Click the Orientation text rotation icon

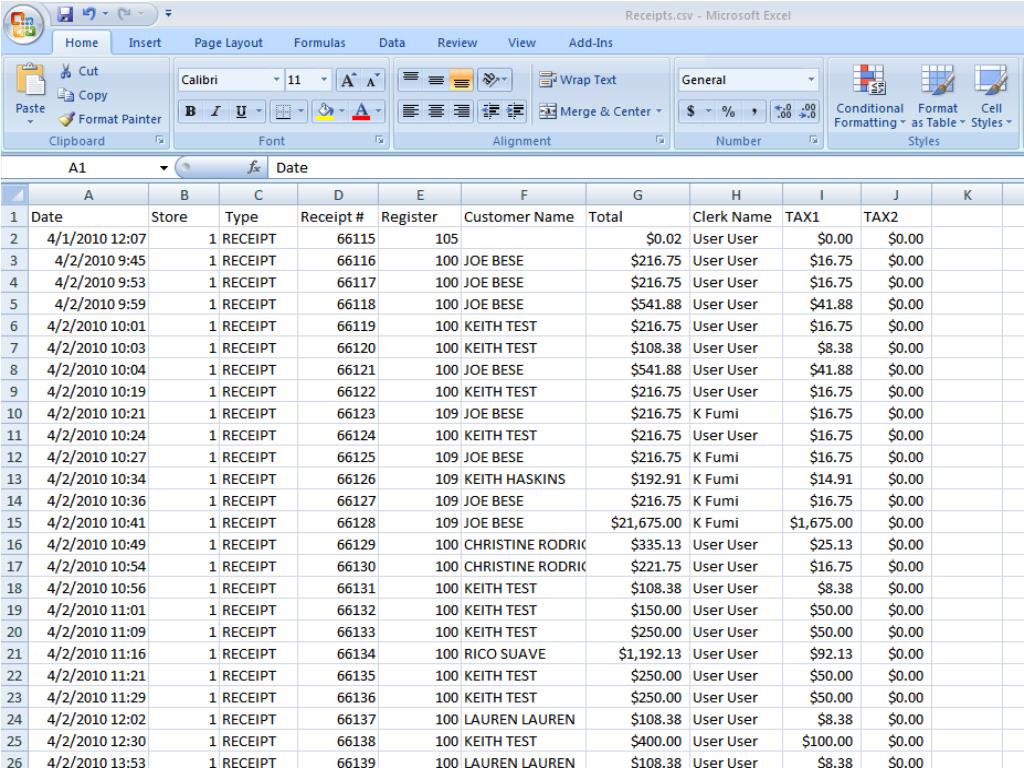494,80
